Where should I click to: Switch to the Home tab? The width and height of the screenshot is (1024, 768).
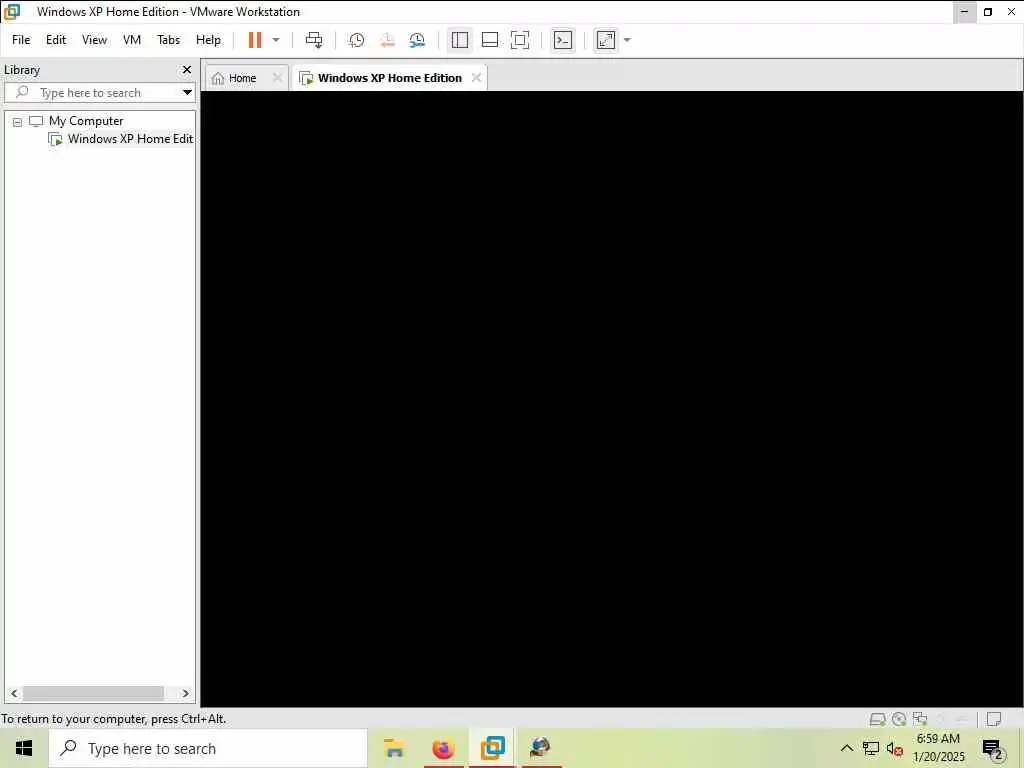point(242,78)
